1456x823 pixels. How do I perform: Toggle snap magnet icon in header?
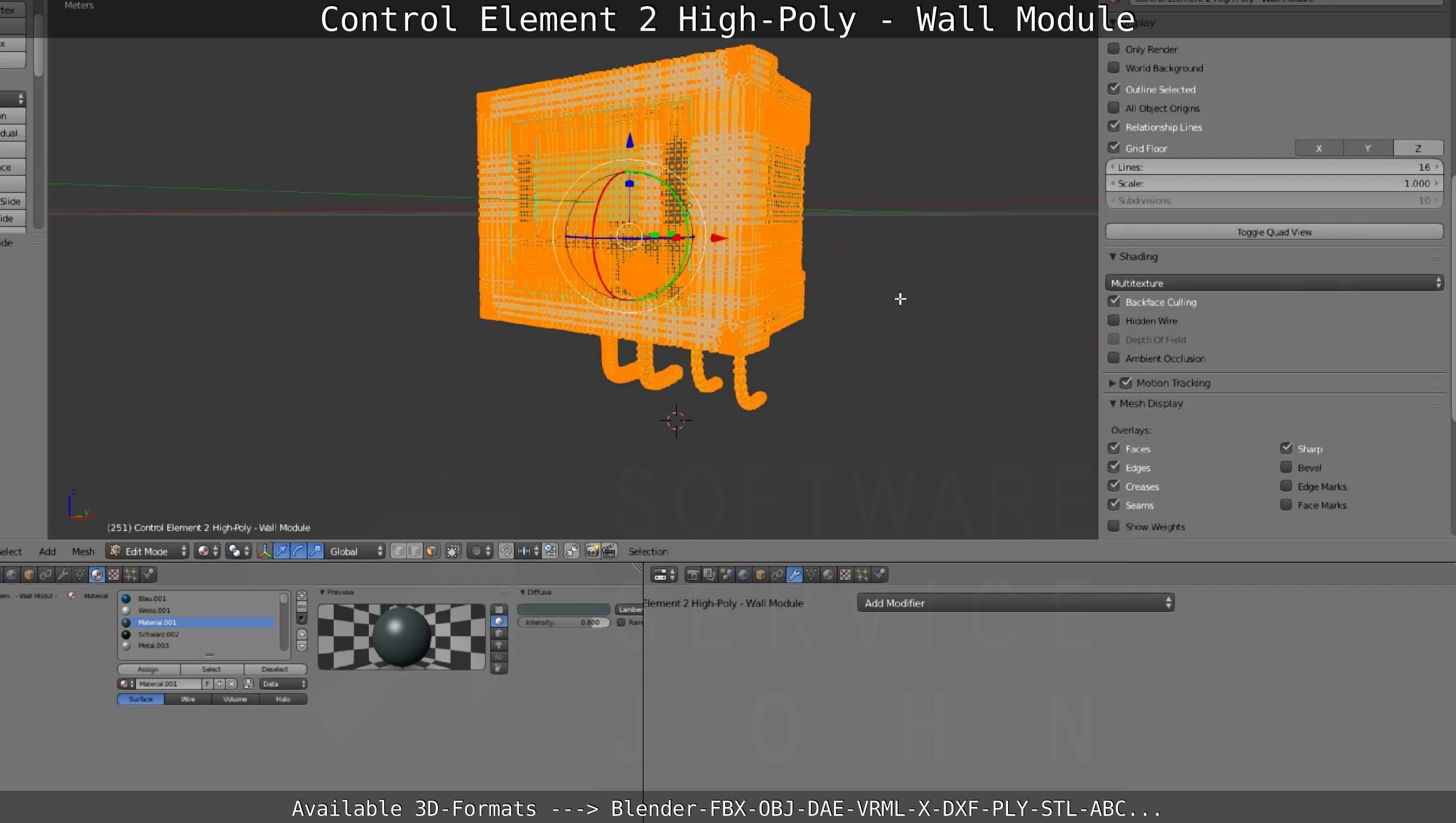(x=506, y=551)
